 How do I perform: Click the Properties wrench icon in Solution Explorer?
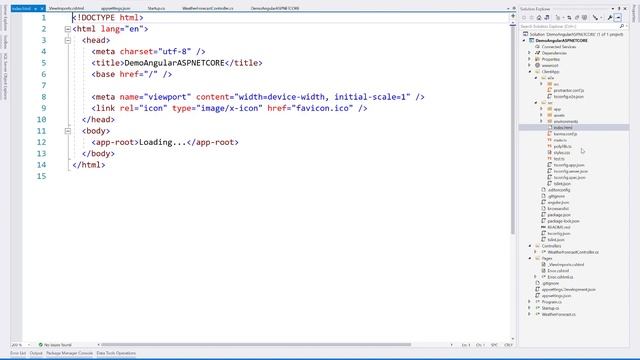[610, 18]
